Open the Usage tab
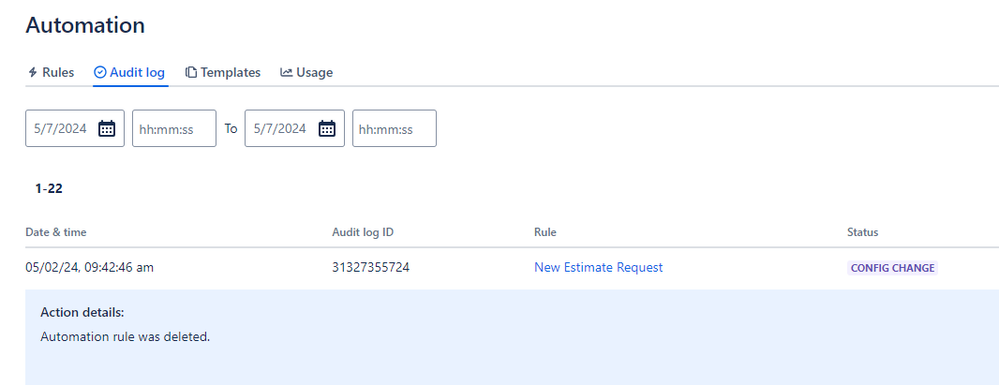This screenshot has height=385, width=999. pyautogui.click(x=306, y=72)
